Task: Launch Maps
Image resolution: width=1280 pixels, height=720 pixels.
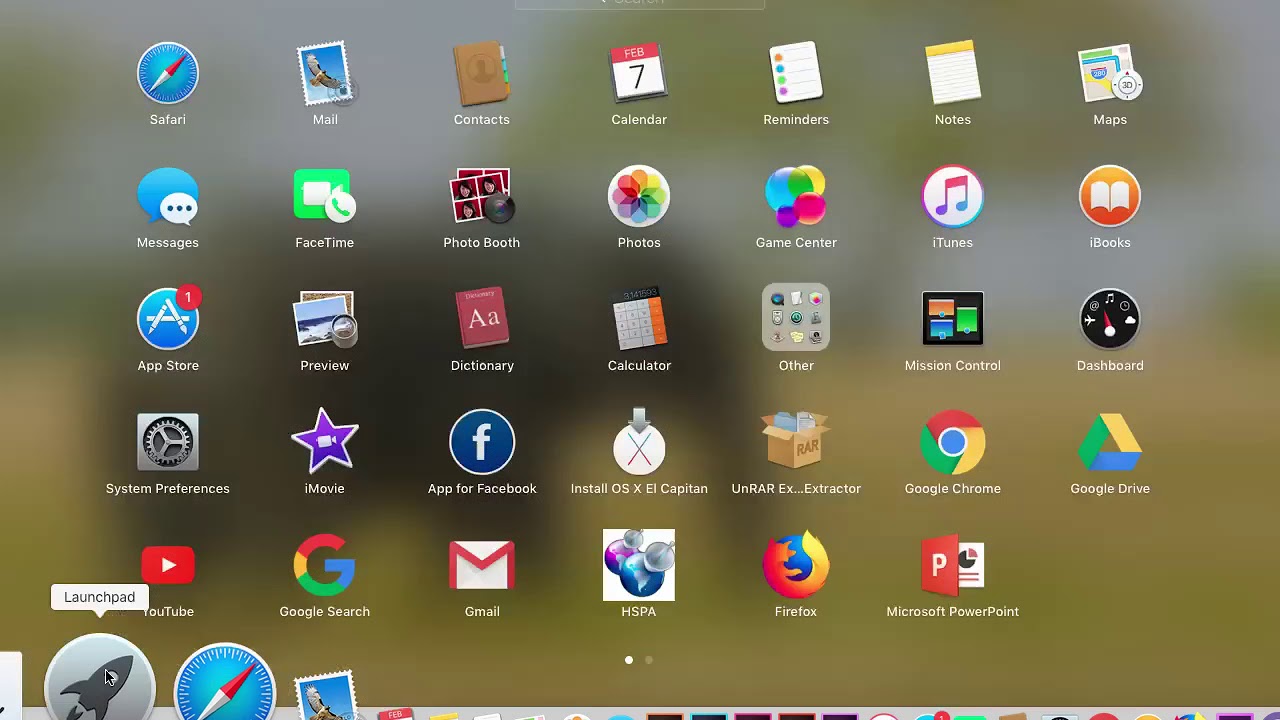Action: click(1110, 74)
